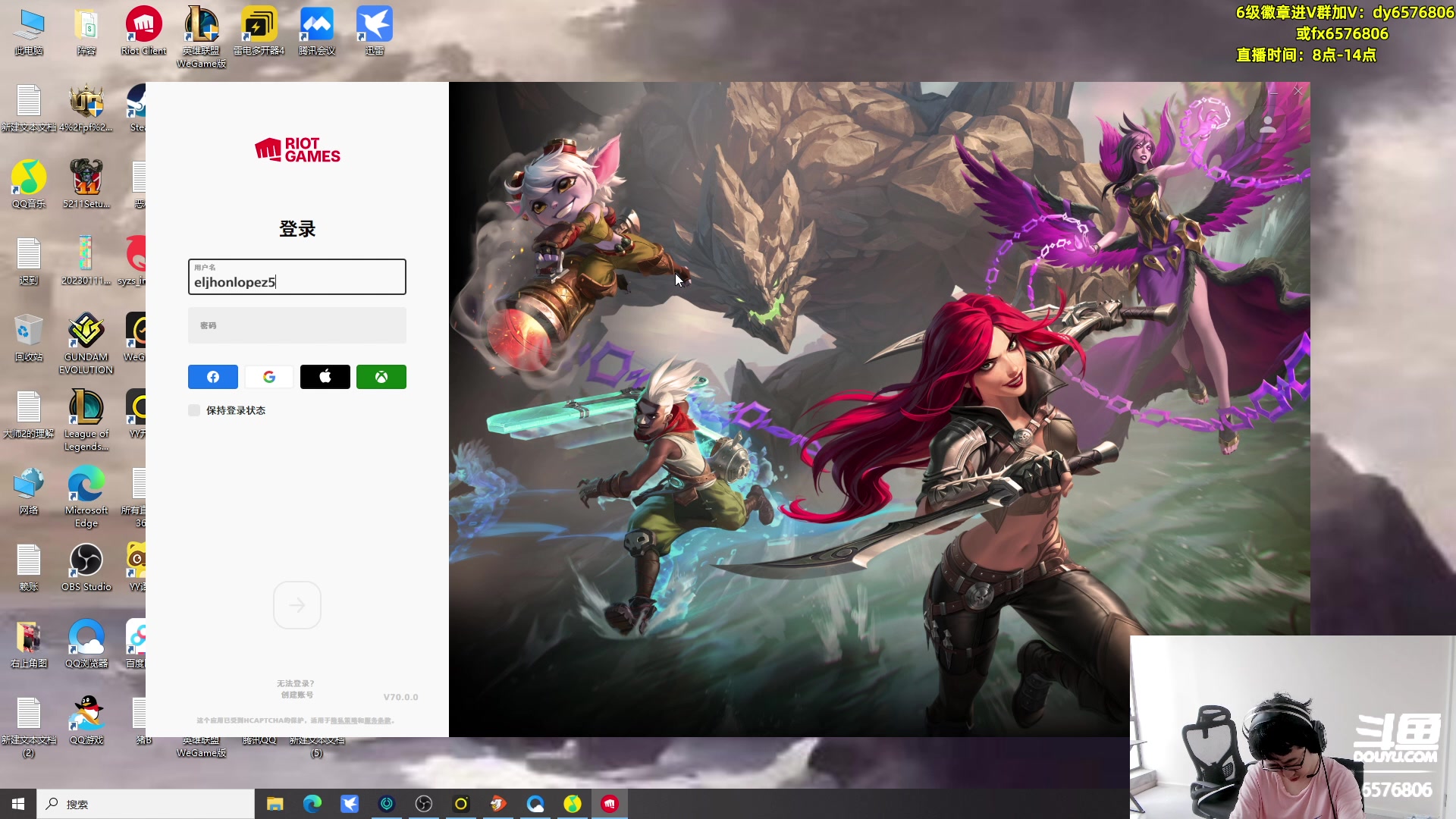Open the 创建账号 create account link
The image size is (1456, 819).
pos(297,695)
